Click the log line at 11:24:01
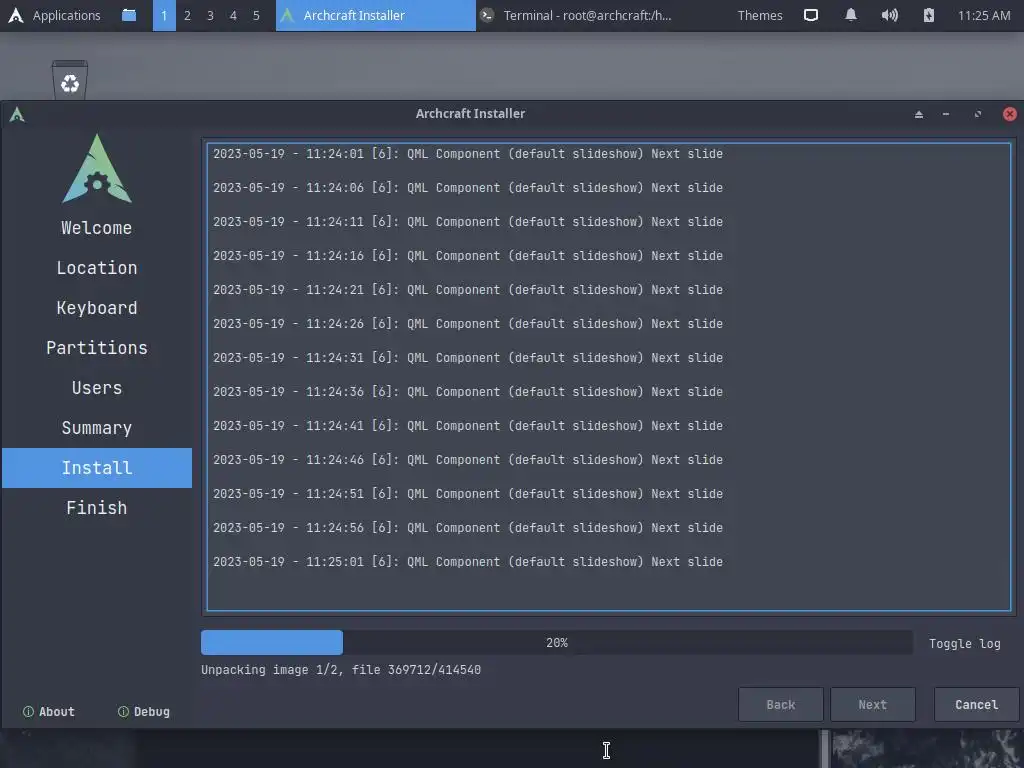 (x=468, y=154)
